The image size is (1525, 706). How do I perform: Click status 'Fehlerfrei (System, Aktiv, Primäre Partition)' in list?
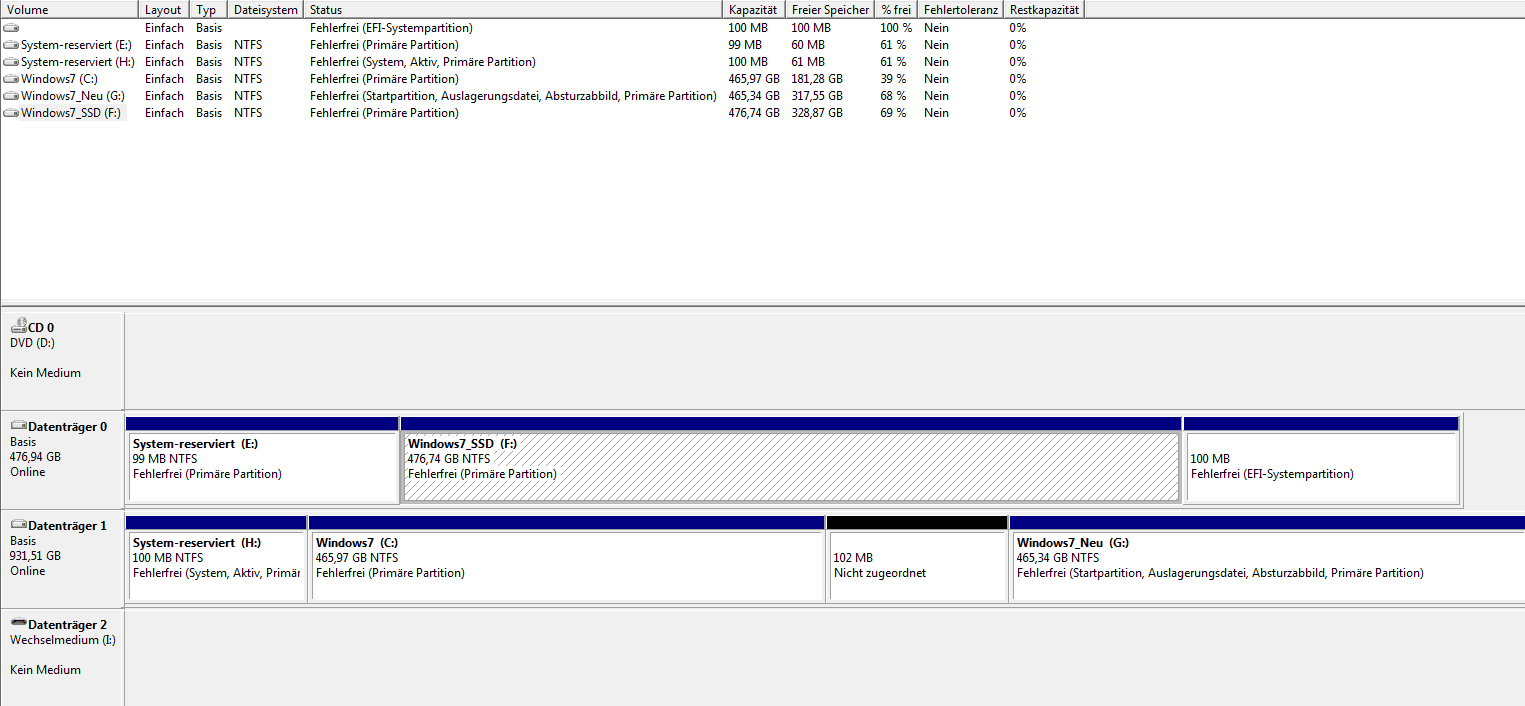[423, 62]
